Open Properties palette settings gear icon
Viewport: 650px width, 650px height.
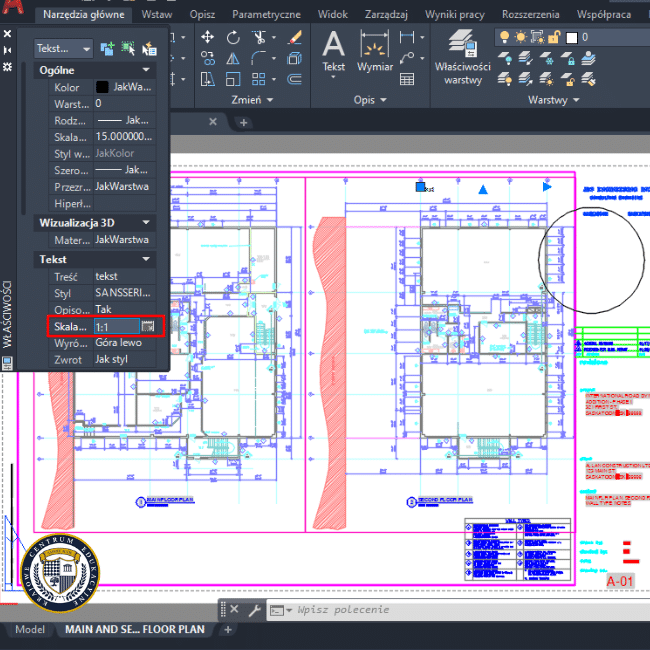pos(7,67)
